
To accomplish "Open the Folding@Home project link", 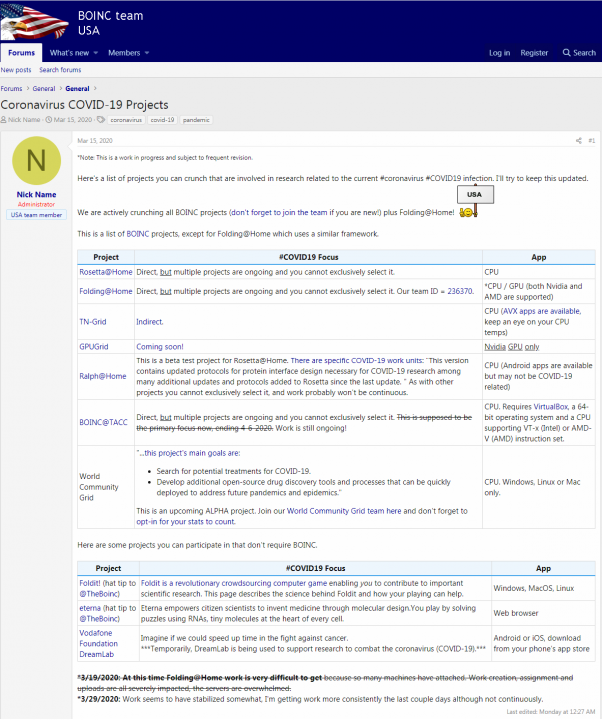I will (x=106, y=291).
